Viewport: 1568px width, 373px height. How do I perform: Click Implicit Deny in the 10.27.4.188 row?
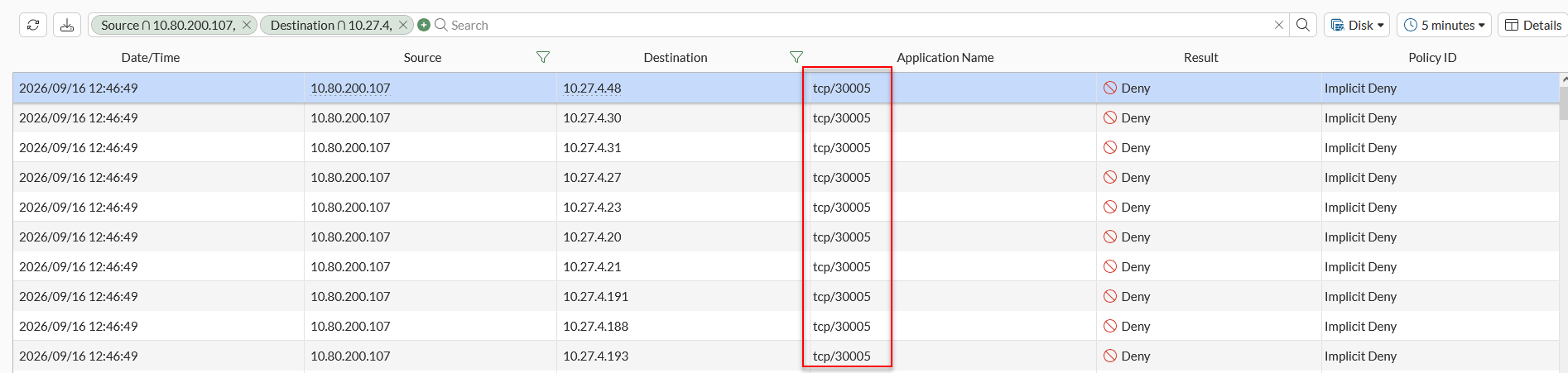point(1360,327)
